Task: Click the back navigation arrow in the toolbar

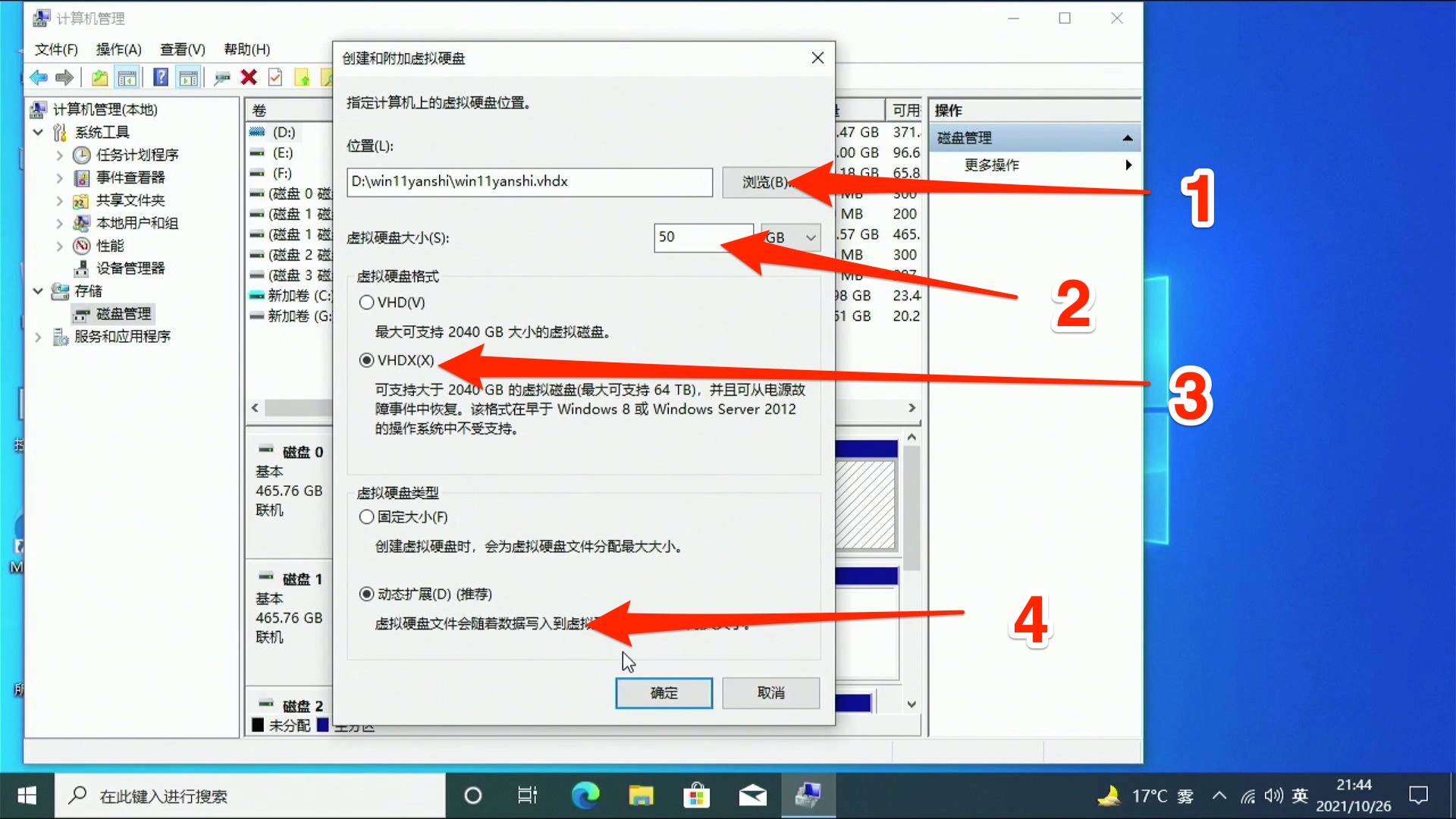Action: (38, 77)
